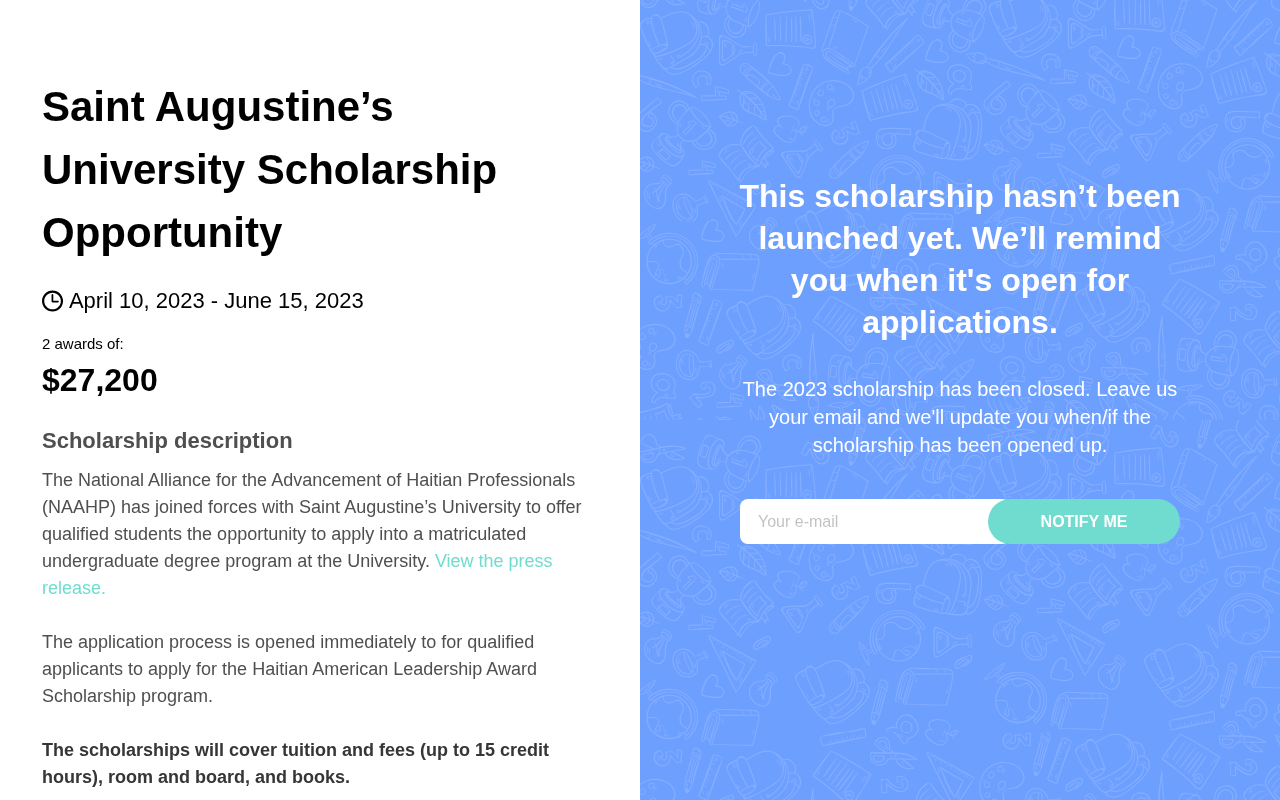
Task: Click the "The 2023 scholarship has been closed" message
Action: pyautogui.click(x=960, y=417)
